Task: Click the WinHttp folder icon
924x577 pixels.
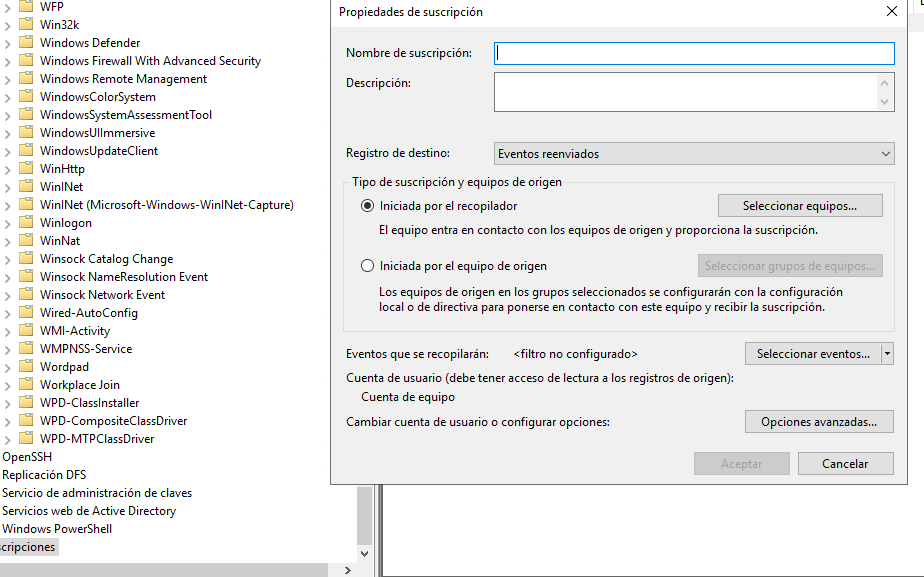Action: (x=26, y=169)
